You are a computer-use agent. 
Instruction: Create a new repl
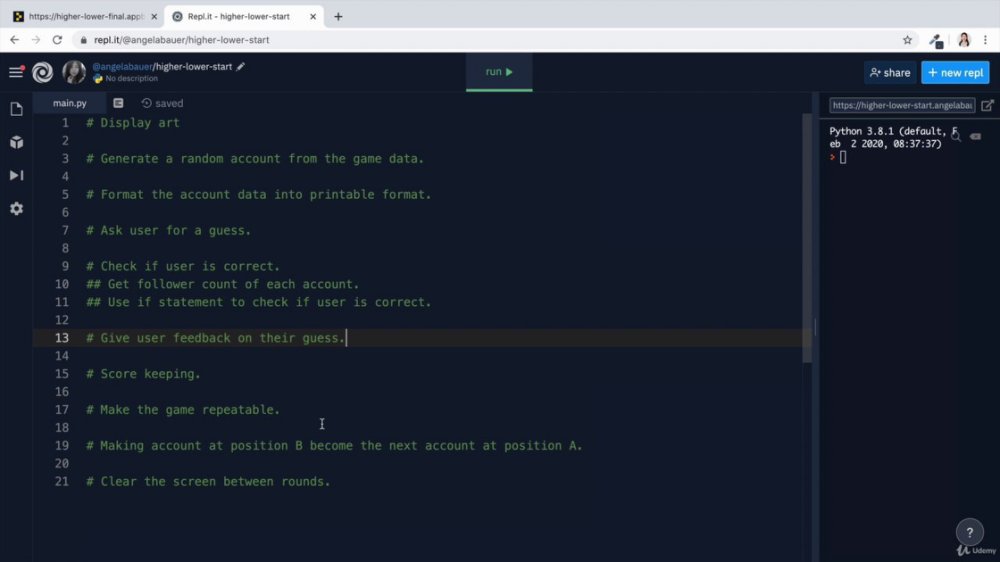click(x=955, y=73)
